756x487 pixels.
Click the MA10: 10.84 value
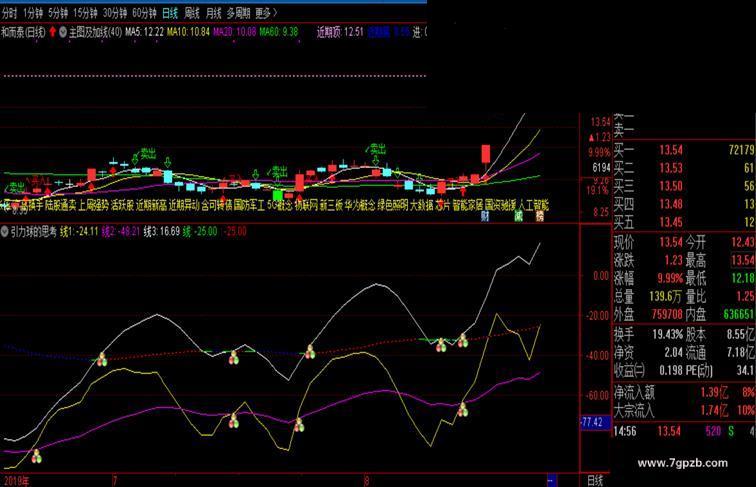coord(189,32)
